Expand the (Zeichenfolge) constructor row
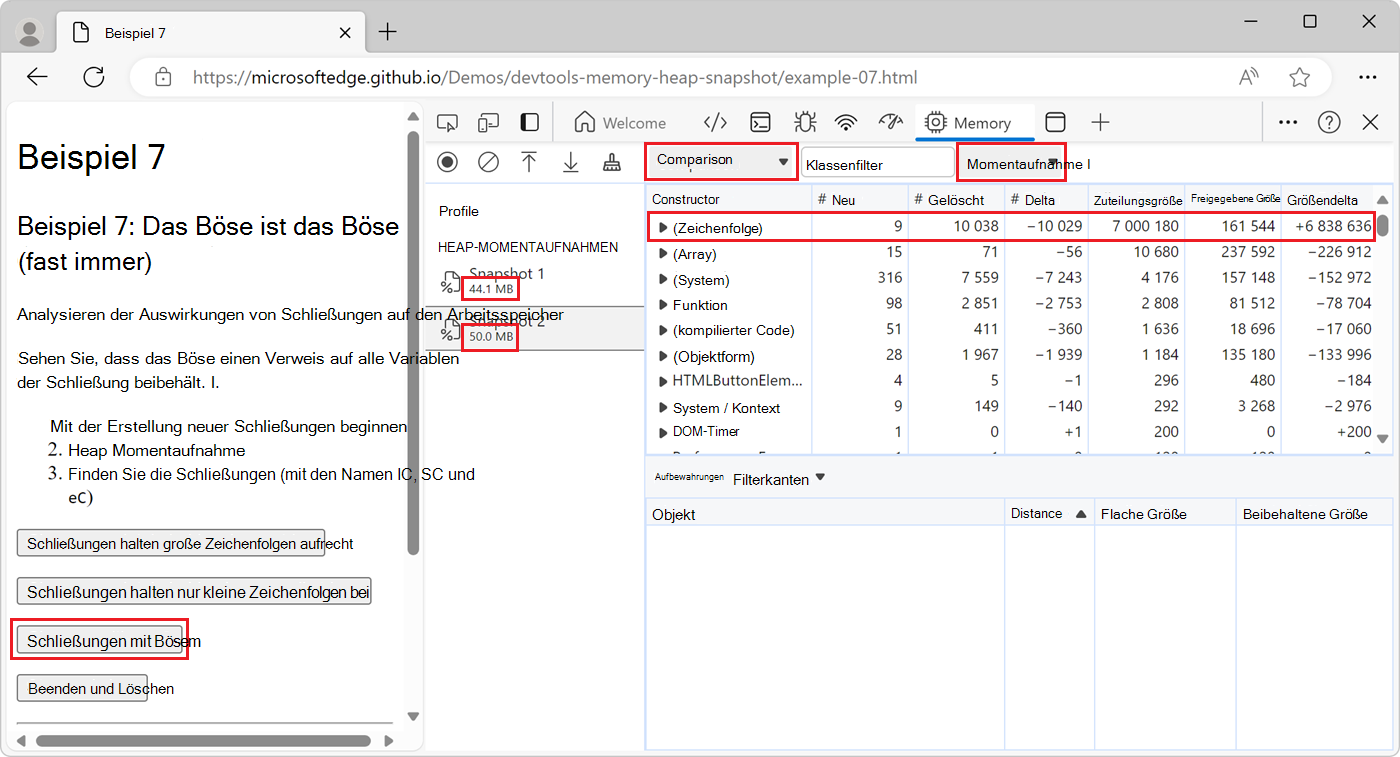The image size is (1400, 757). (663, 228)
